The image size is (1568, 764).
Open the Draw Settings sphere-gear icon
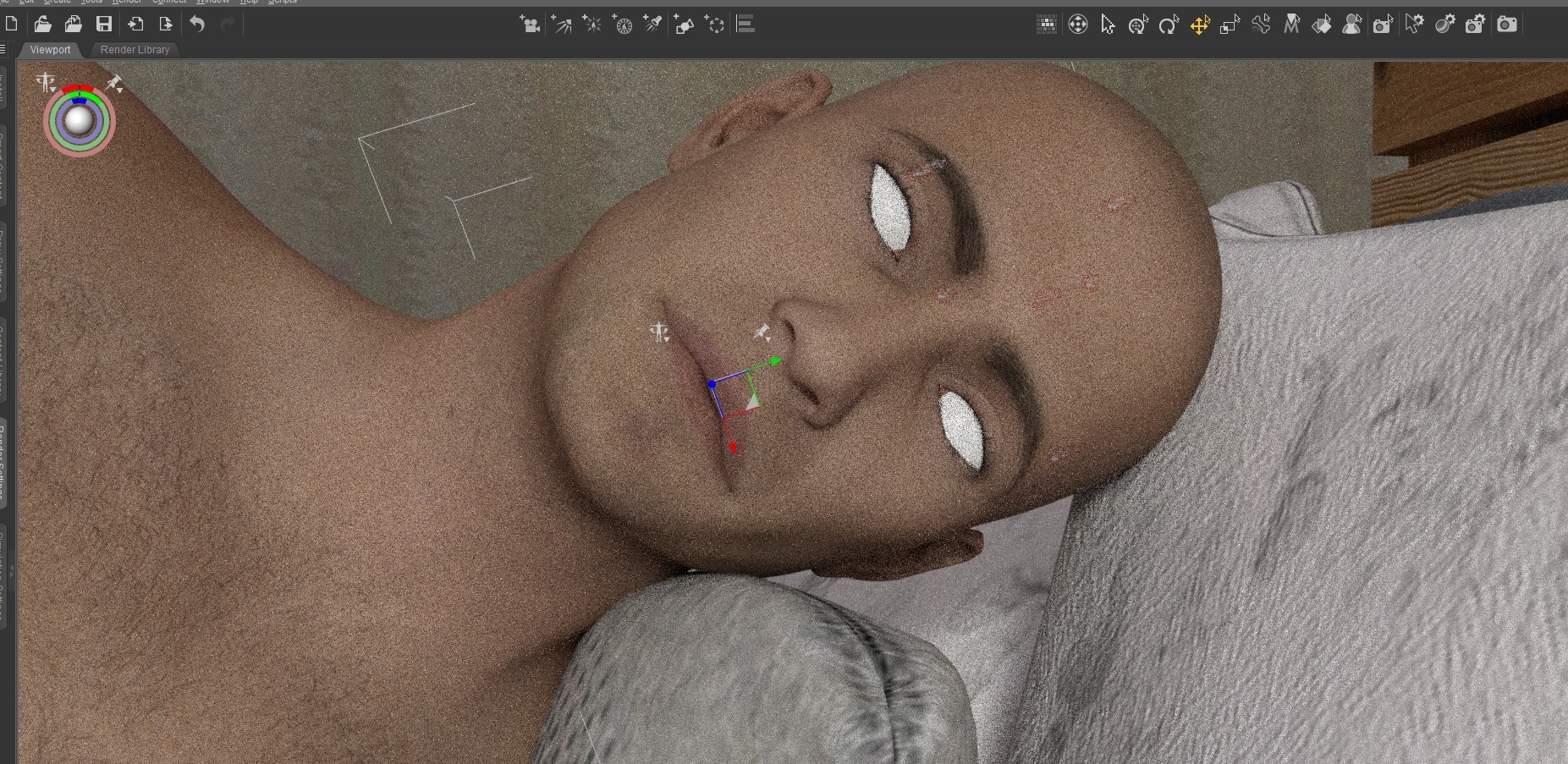pos(1444,25)
